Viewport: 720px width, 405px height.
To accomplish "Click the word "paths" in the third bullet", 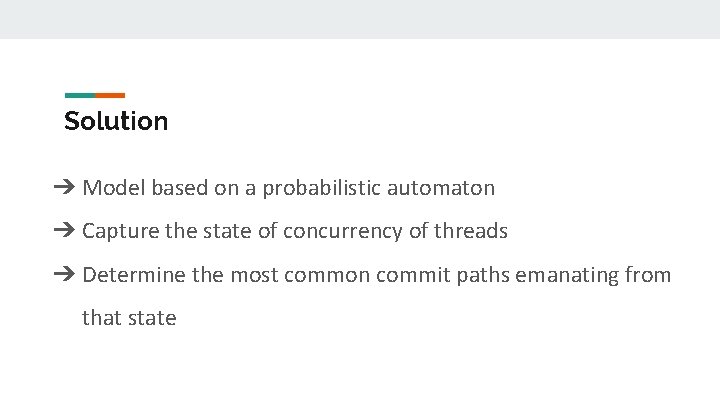I will [483, 276].
